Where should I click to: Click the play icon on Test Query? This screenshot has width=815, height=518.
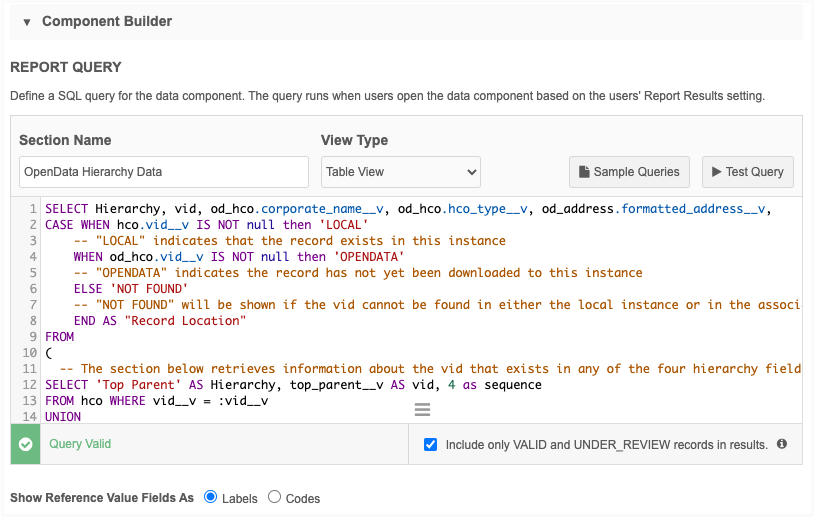[716, 172]
